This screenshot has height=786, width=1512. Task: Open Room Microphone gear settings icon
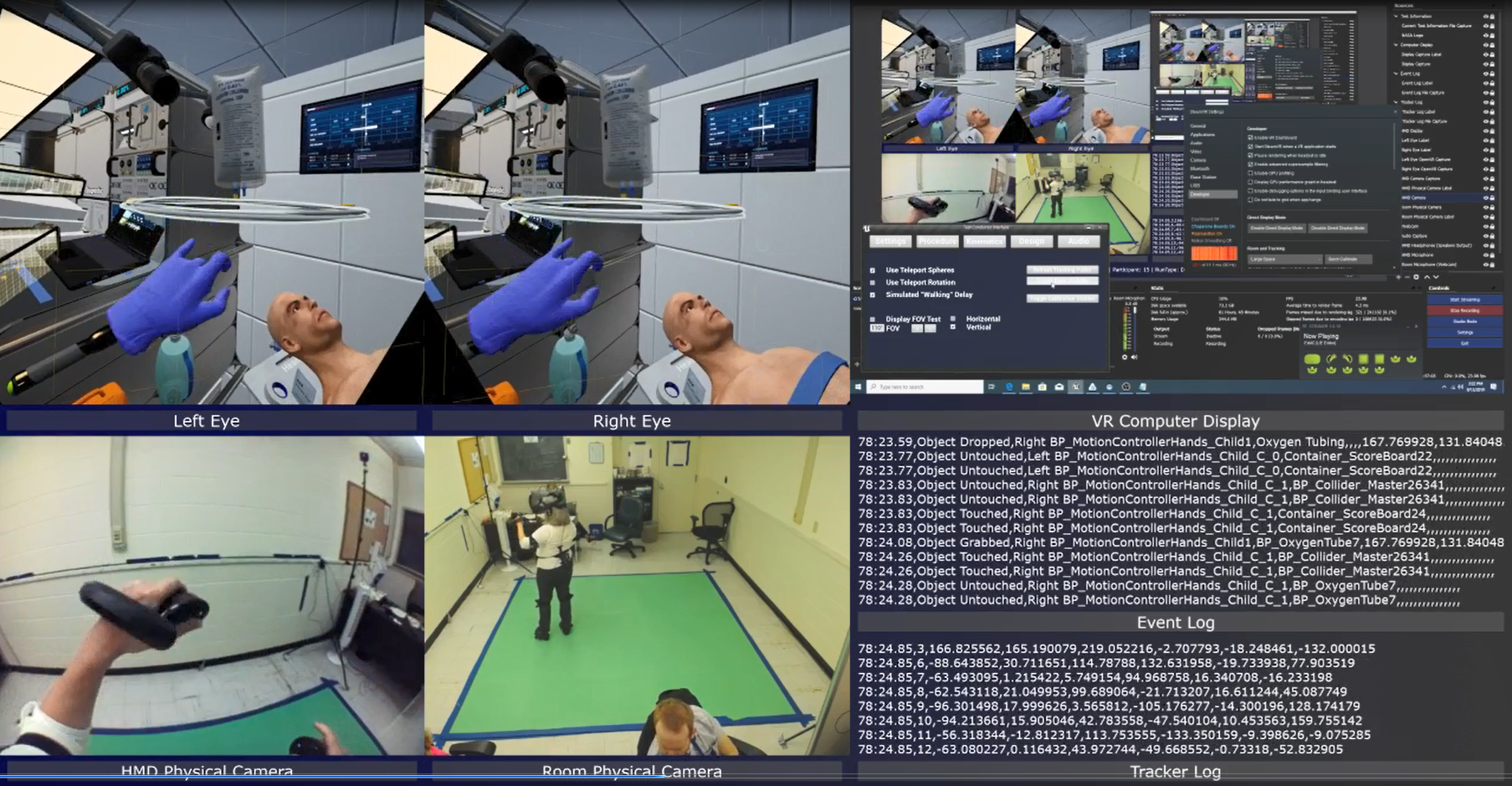pyautogui.click(x=1125, y=357)
